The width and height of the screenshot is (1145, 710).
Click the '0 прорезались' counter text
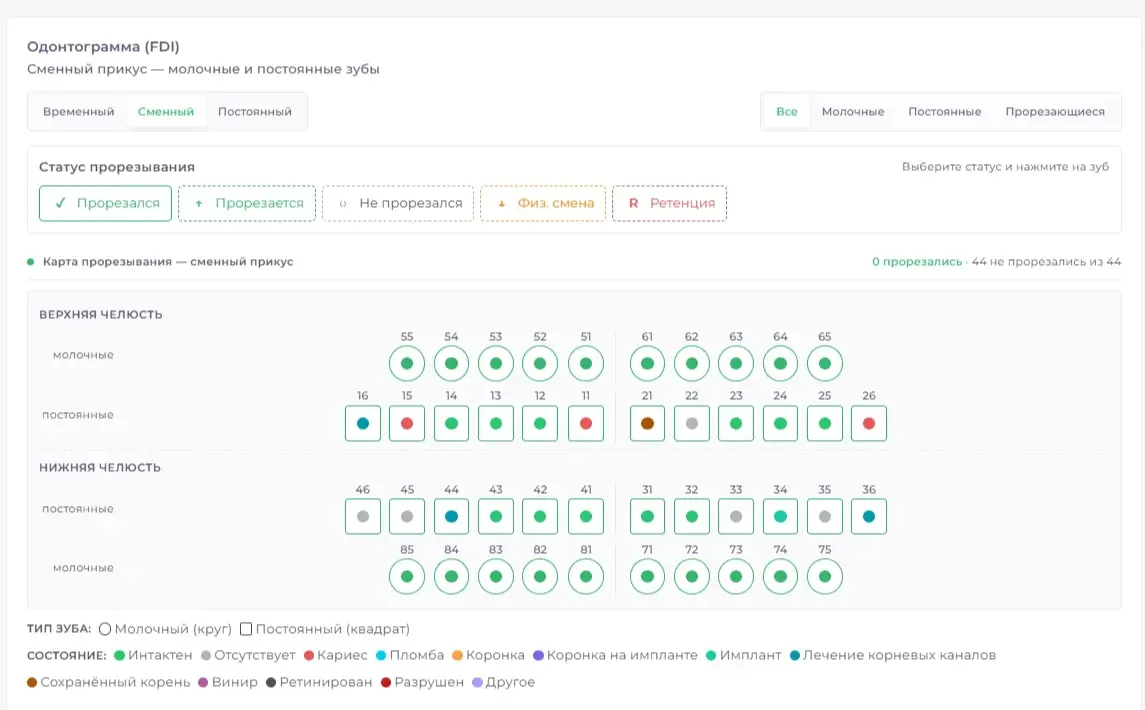[x=917, y=262]
